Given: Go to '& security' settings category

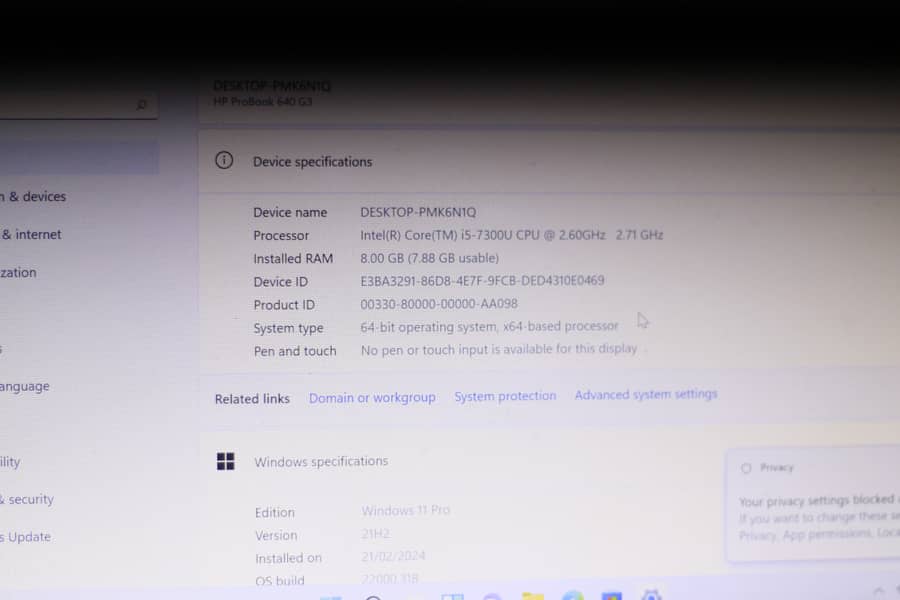Looking at the screenshot, I should [28, 500].
